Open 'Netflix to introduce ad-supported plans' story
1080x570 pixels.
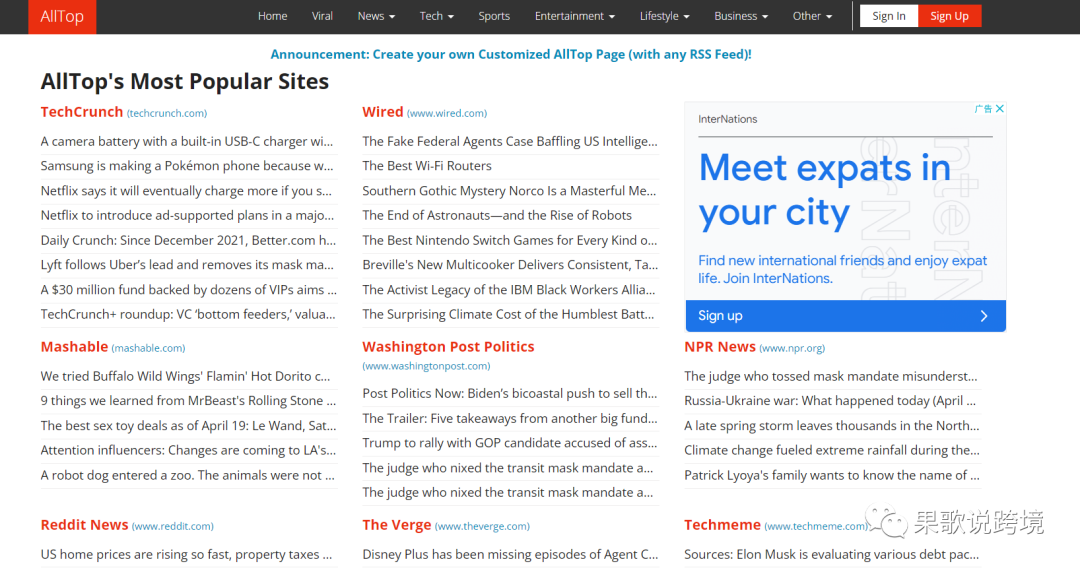click(187, 215)
